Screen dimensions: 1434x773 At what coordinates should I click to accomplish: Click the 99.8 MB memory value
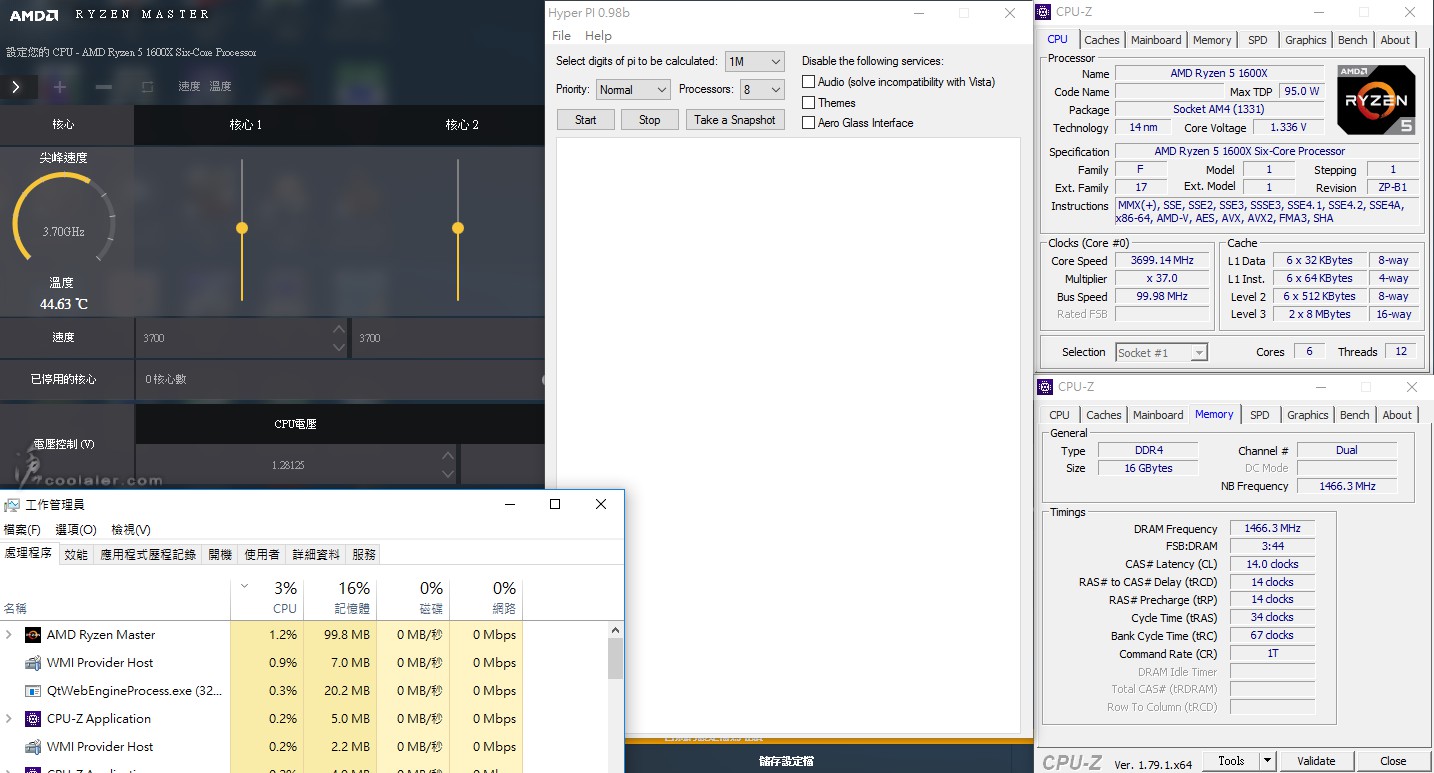click(347, 635)
